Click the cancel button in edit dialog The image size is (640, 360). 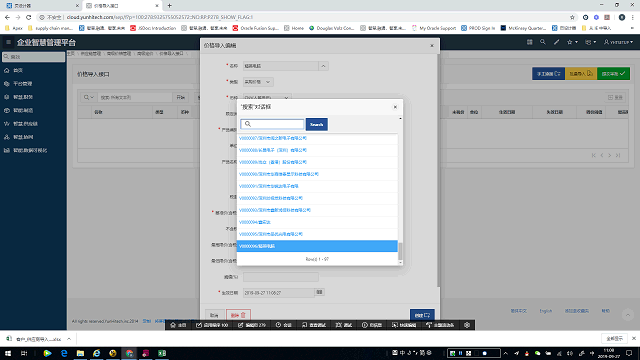214,315
